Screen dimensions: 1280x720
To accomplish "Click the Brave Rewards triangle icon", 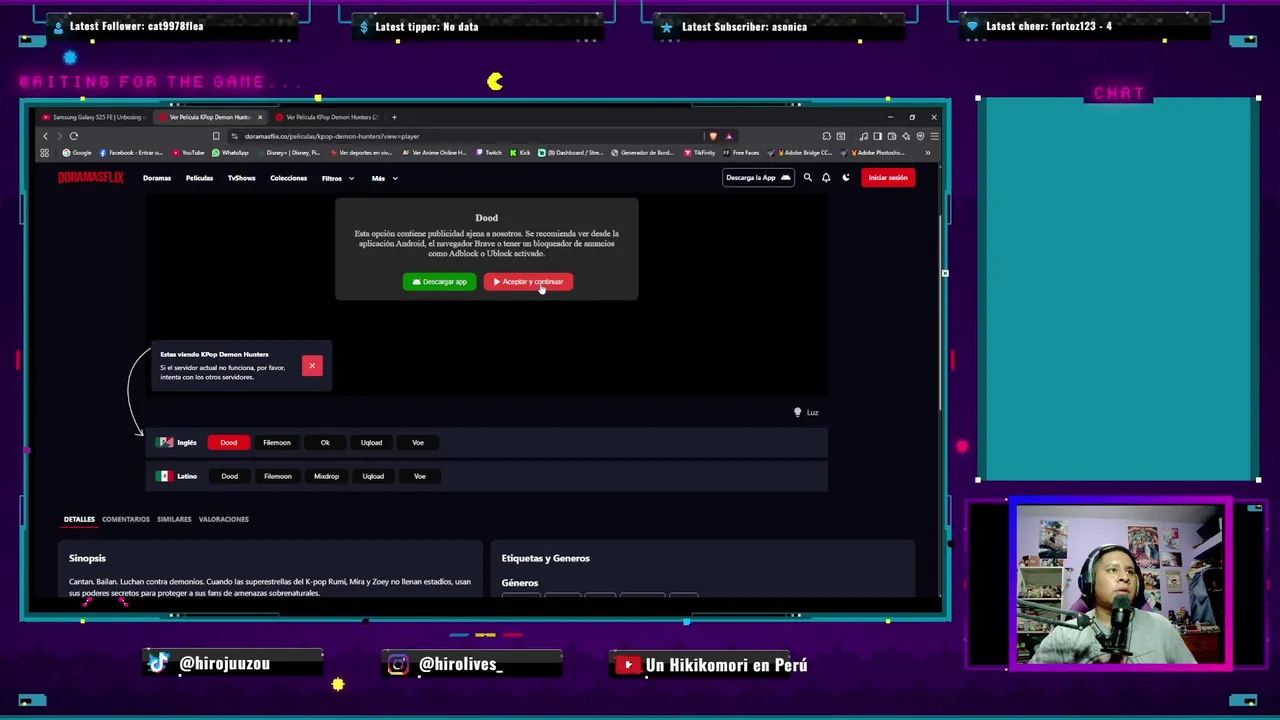I will click(x=729, y=136).
